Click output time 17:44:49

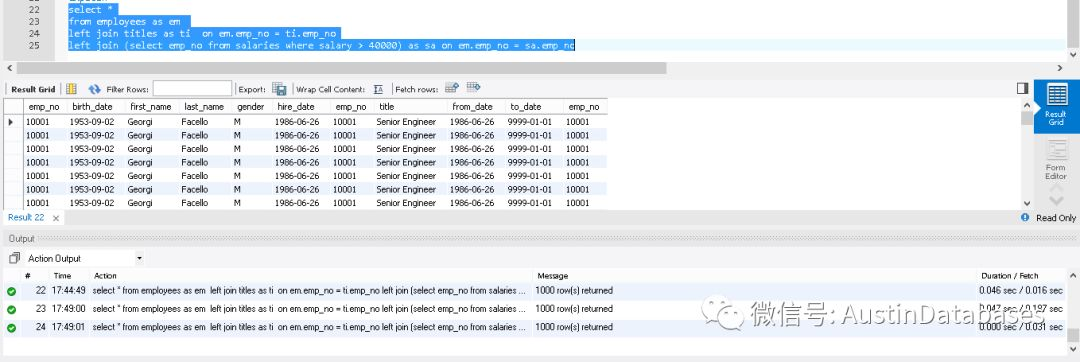coord(69,290)
